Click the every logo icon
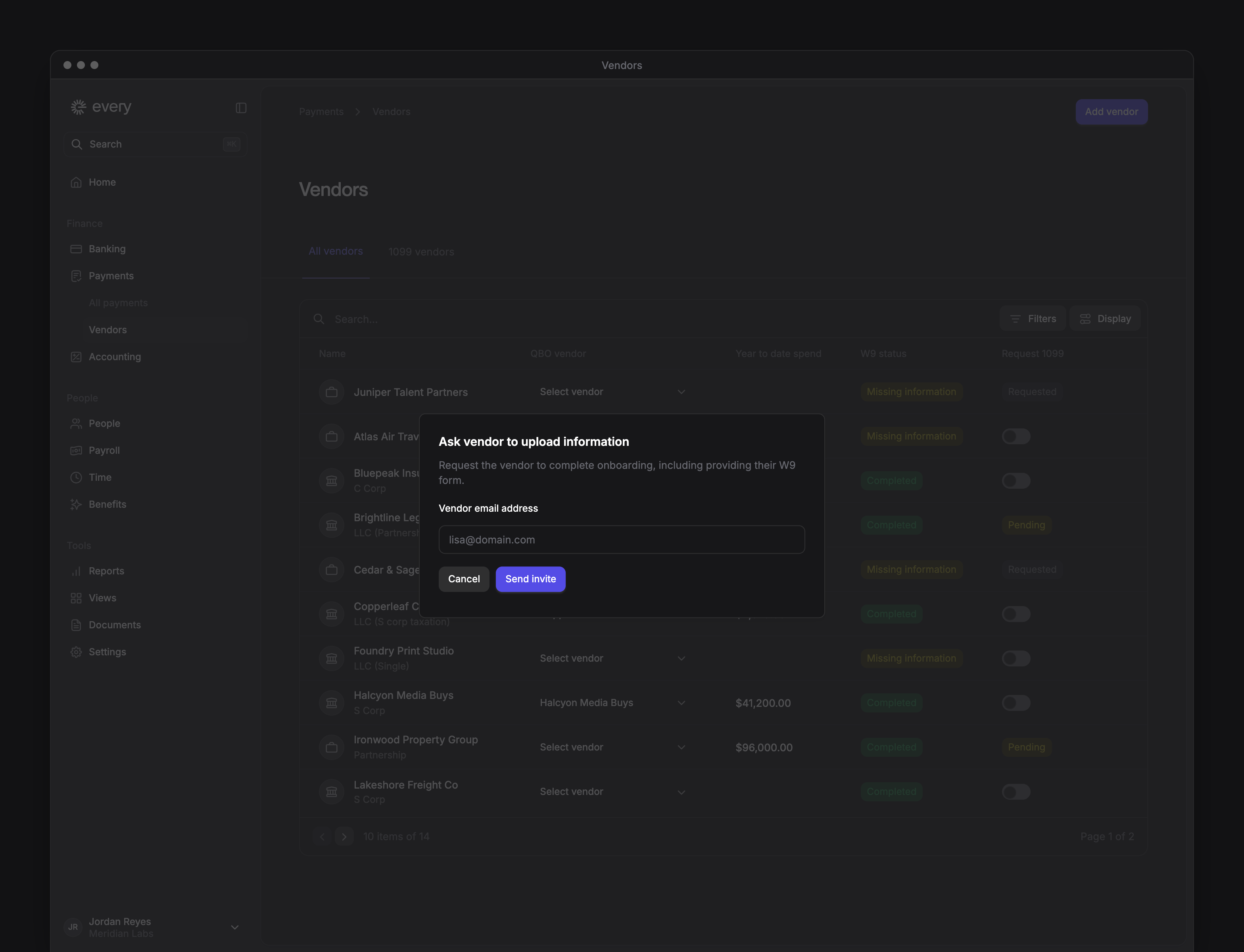The height and width of the screenshot is (952, 1244). coord(78,107)
